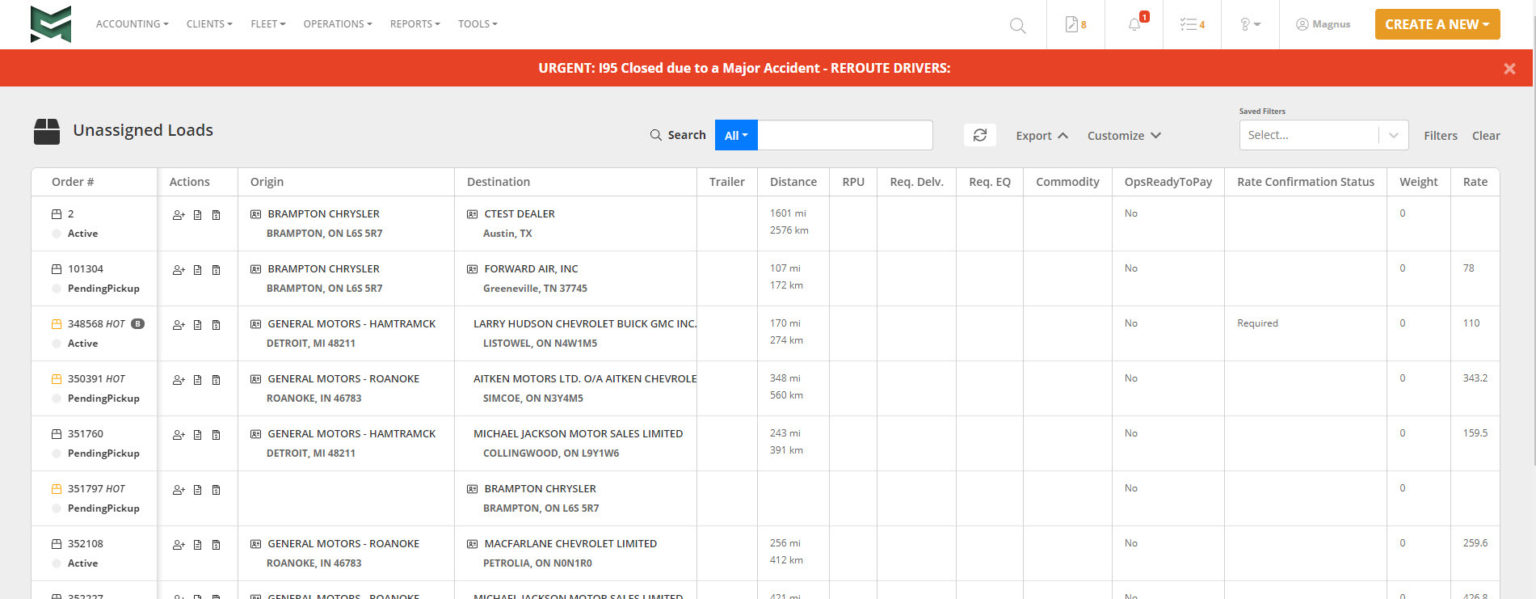The image size is (1536, 599).
Task: Click the CREATE A NEW button
Action: [x=1437, y=24]
